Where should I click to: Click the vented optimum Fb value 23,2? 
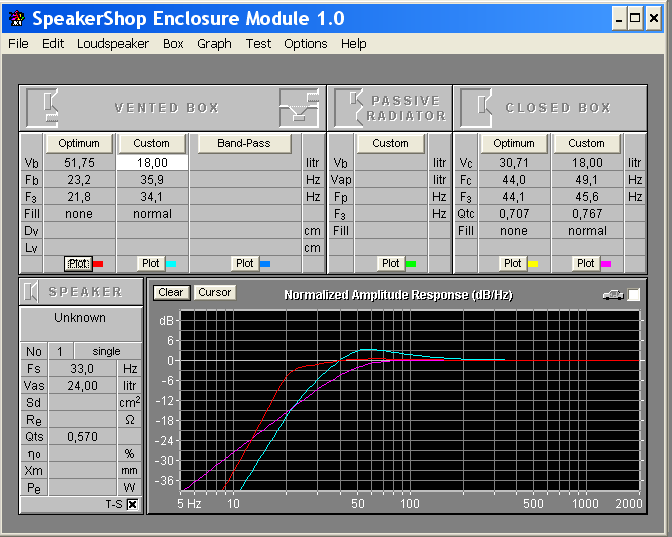pos(79,180)
